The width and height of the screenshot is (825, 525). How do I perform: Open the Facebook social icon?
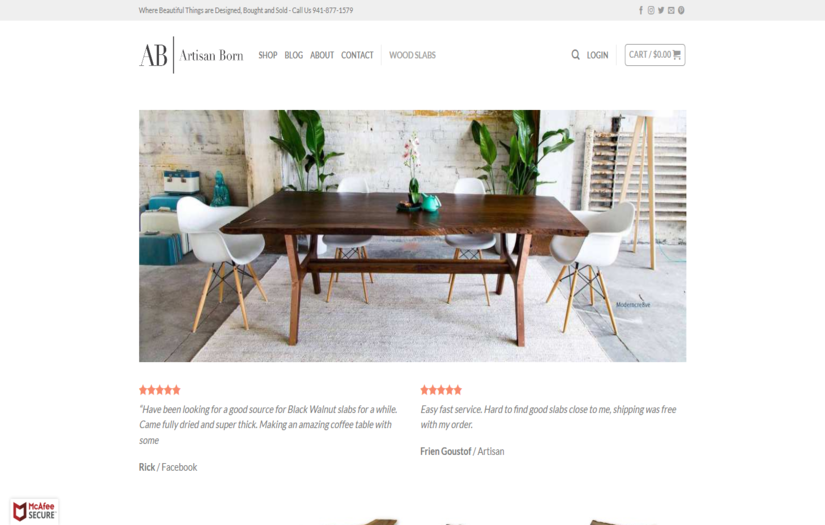click(x=641, y=11)
